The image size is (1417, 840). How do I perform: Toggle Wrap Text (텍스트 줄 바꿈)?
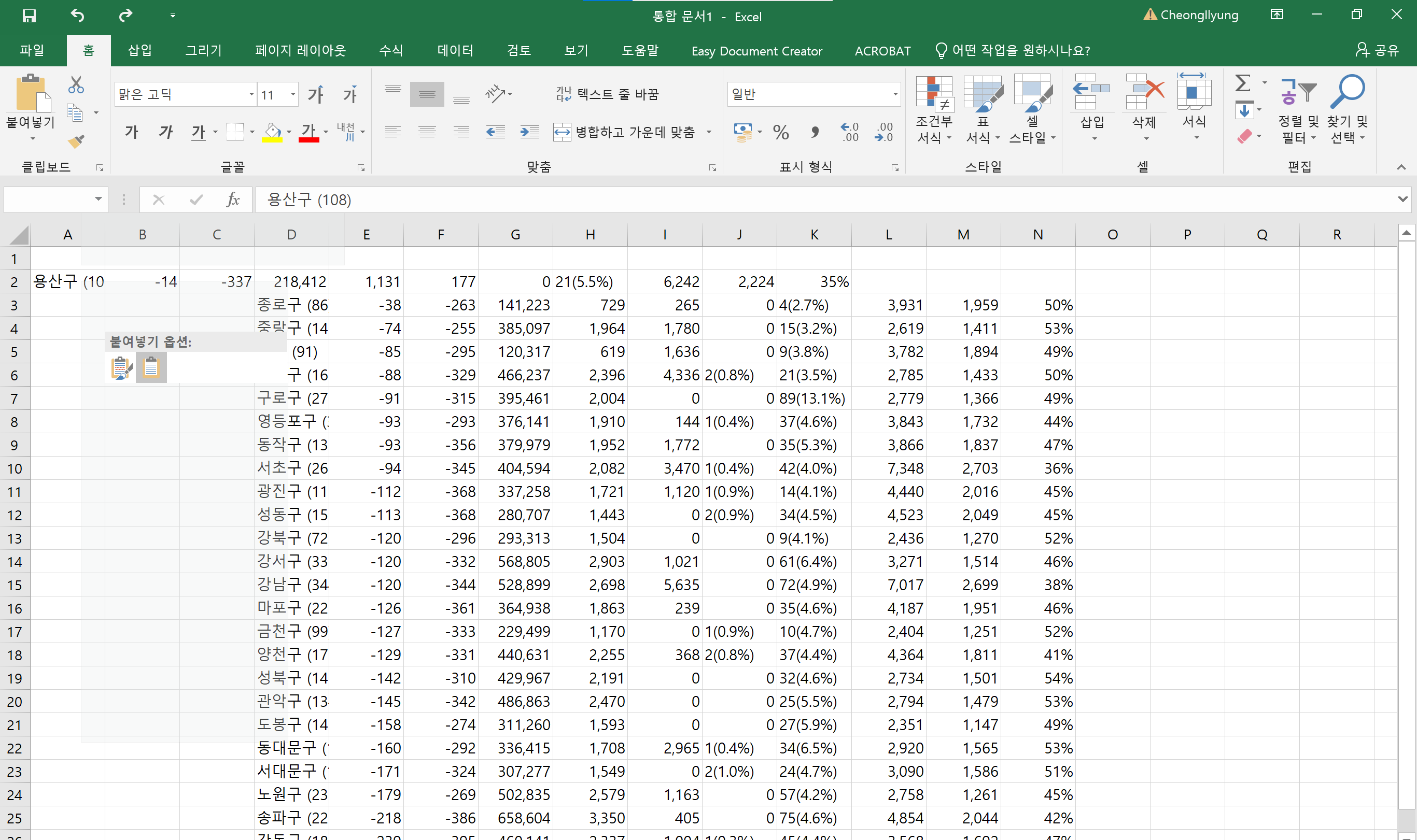click(x=608, y=94)
